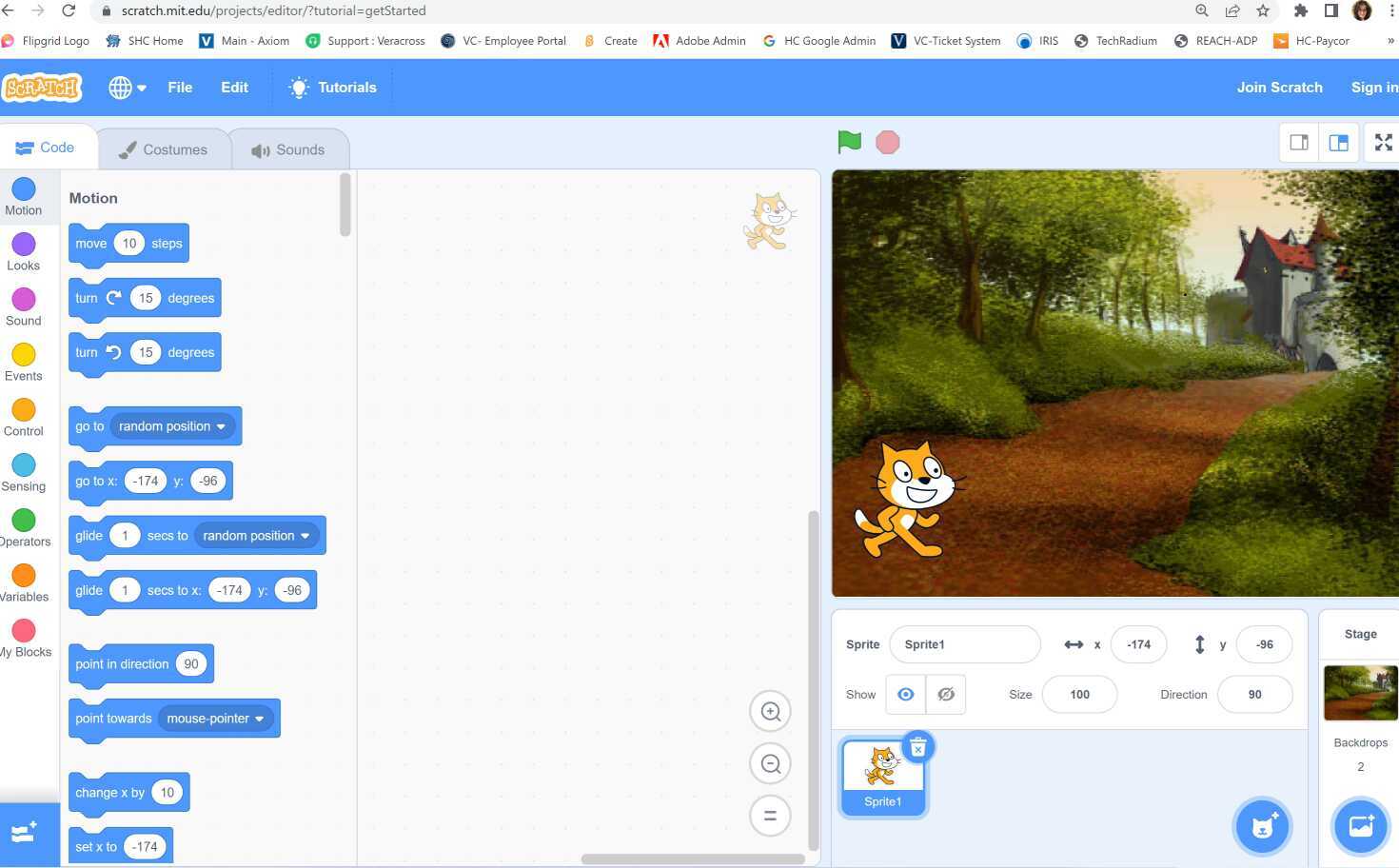Open Tutorials from the lightbulb menu
Screen dimensions: 1399x868
click(333, 88)
